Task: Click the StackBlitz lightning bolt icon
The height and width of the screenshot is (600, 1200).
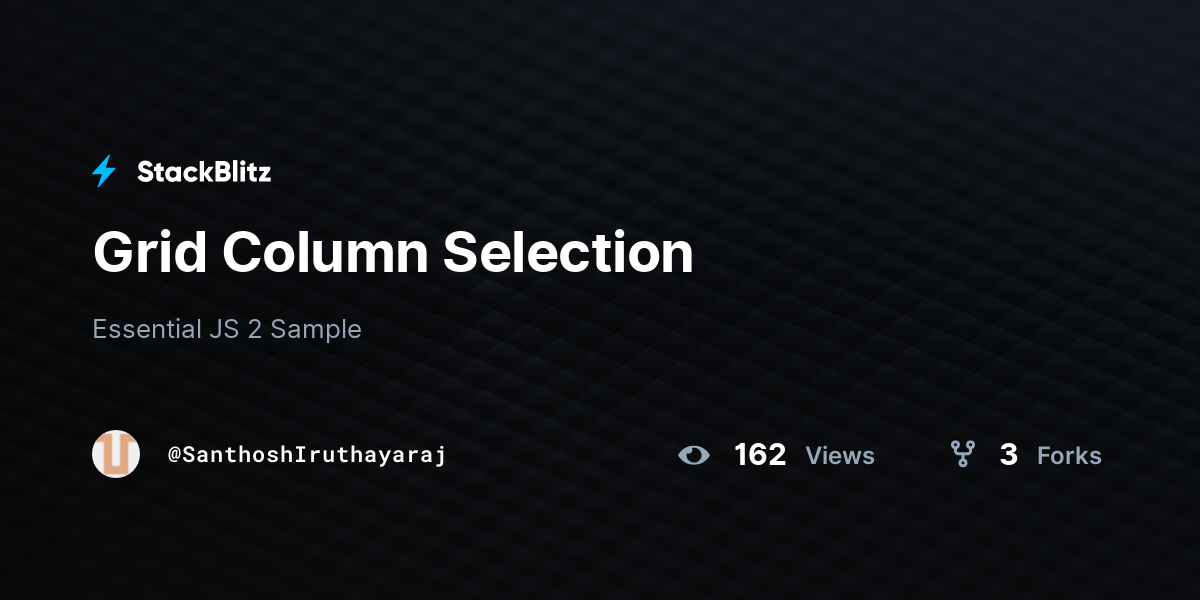Action: [104, 172]
